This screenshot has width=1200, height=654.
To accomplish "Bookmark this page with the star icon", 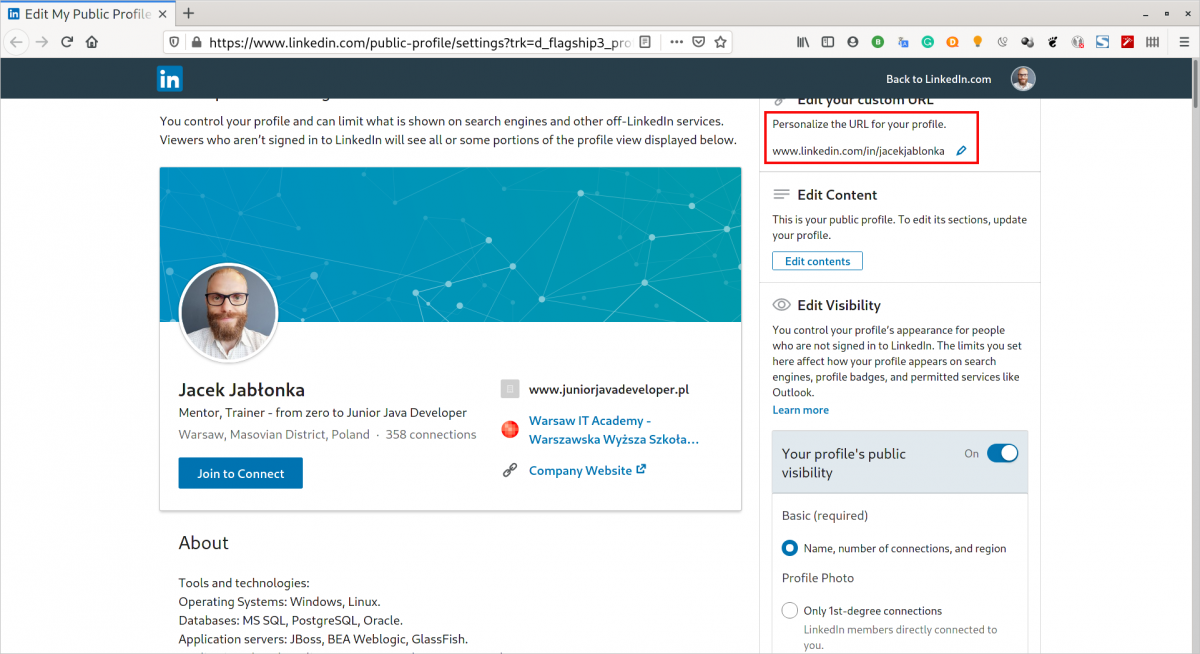I will tap(721, 42).
